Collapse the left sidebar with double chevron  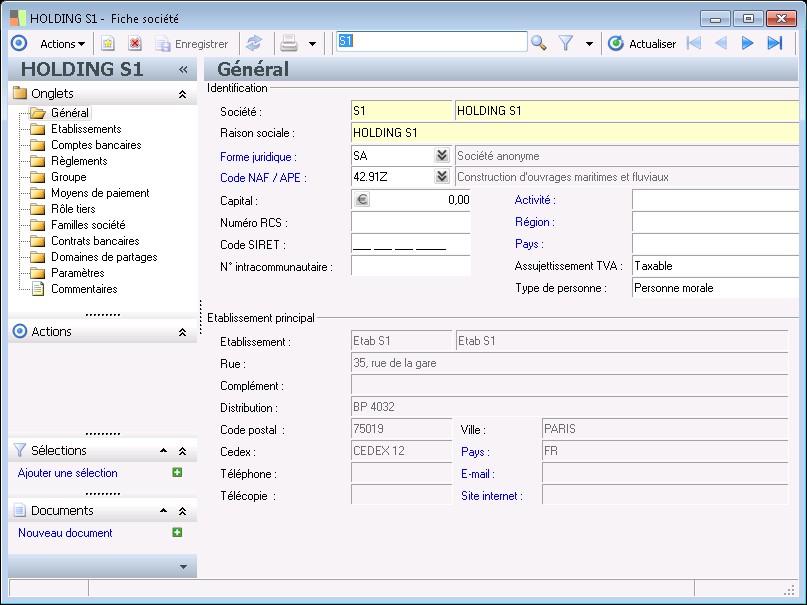click(183, 69)
